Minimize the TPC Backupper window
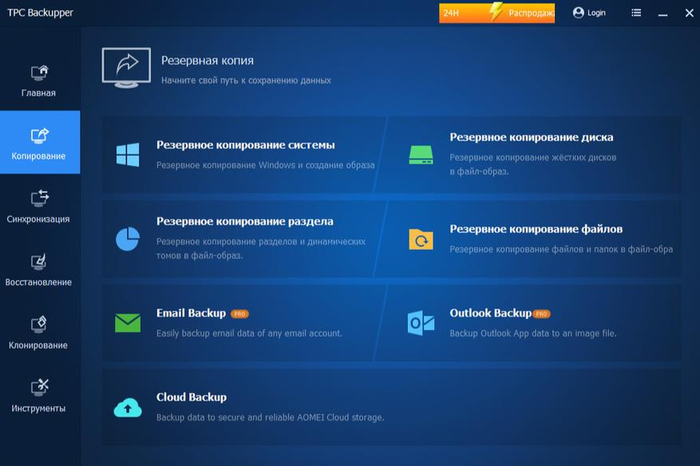The image size is (700, 466). click(663, 13)
